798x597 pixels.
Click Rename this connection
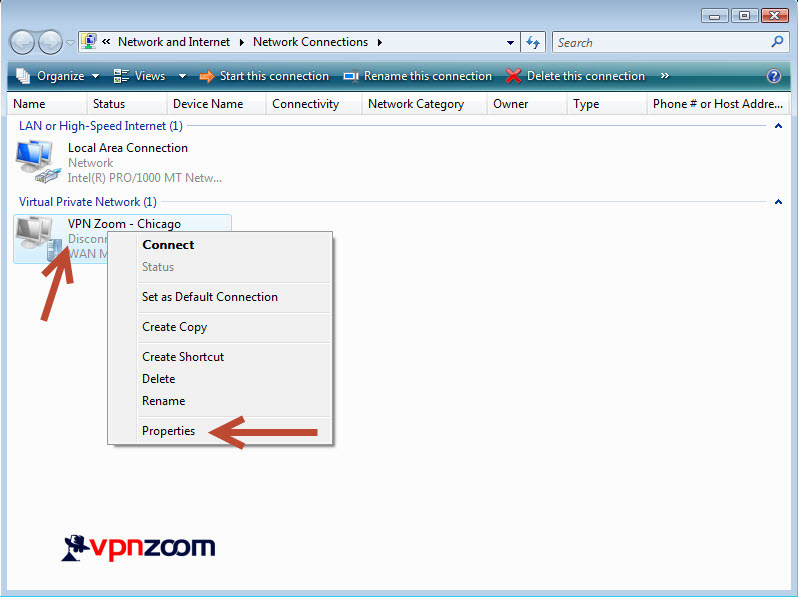tap(417, 76)
